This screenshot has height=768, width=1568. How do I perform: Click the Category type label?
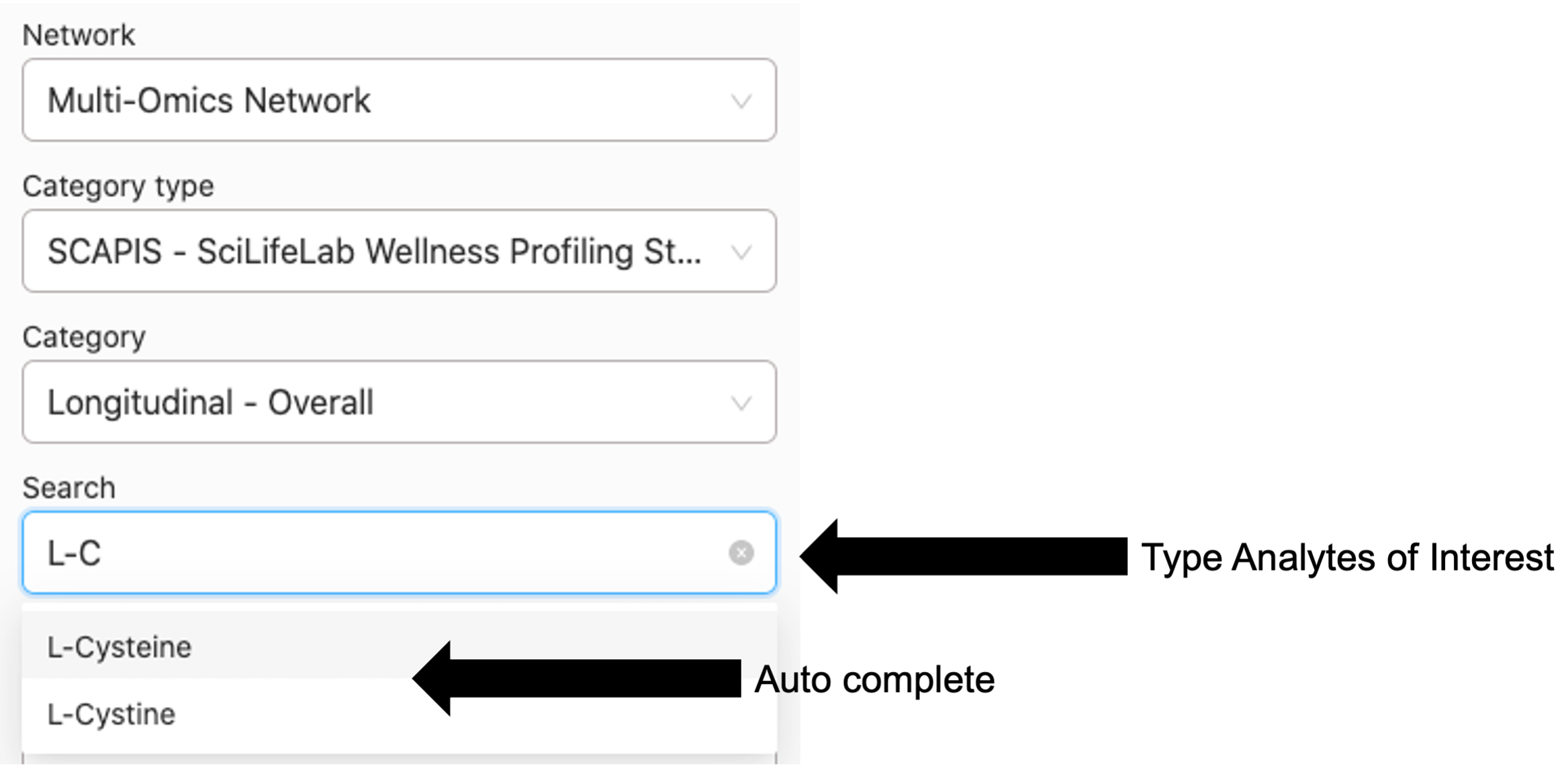point(118,186)
